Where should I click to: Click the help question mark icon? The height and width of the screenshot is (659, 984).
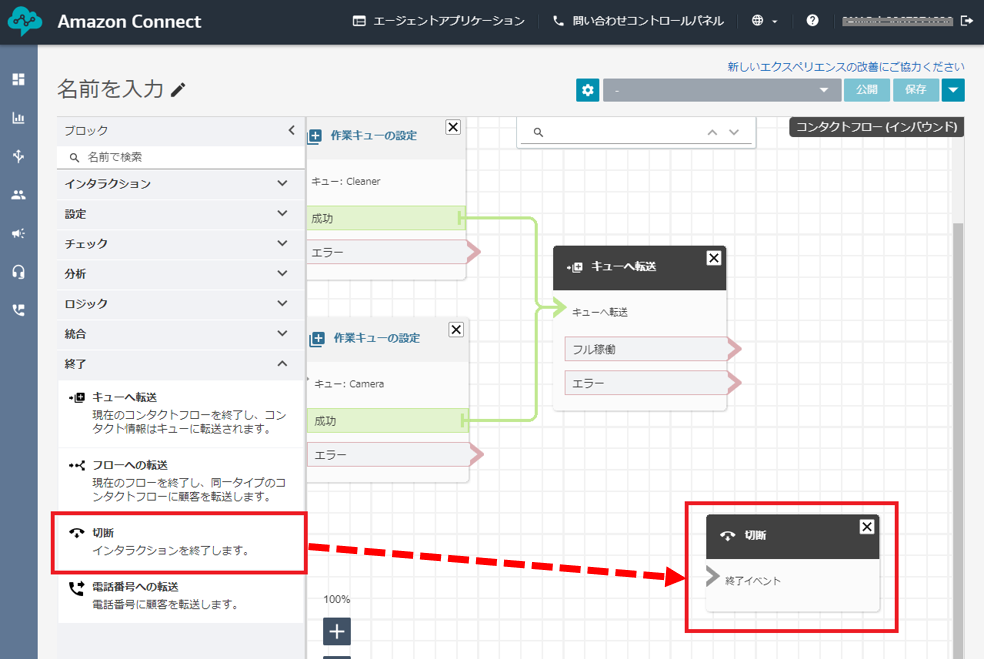[x=812, y=21]
